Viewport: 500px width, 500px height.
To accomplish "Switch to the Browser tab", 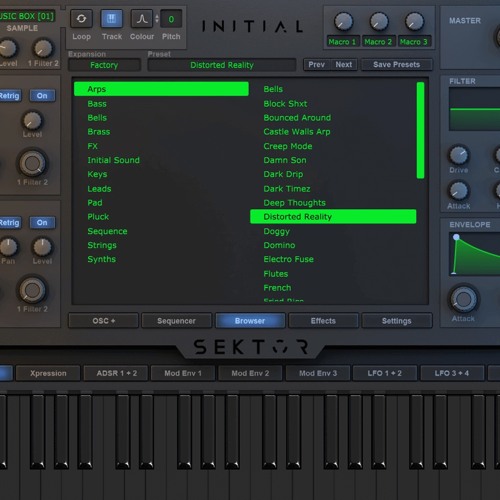I will click(250, 321).
